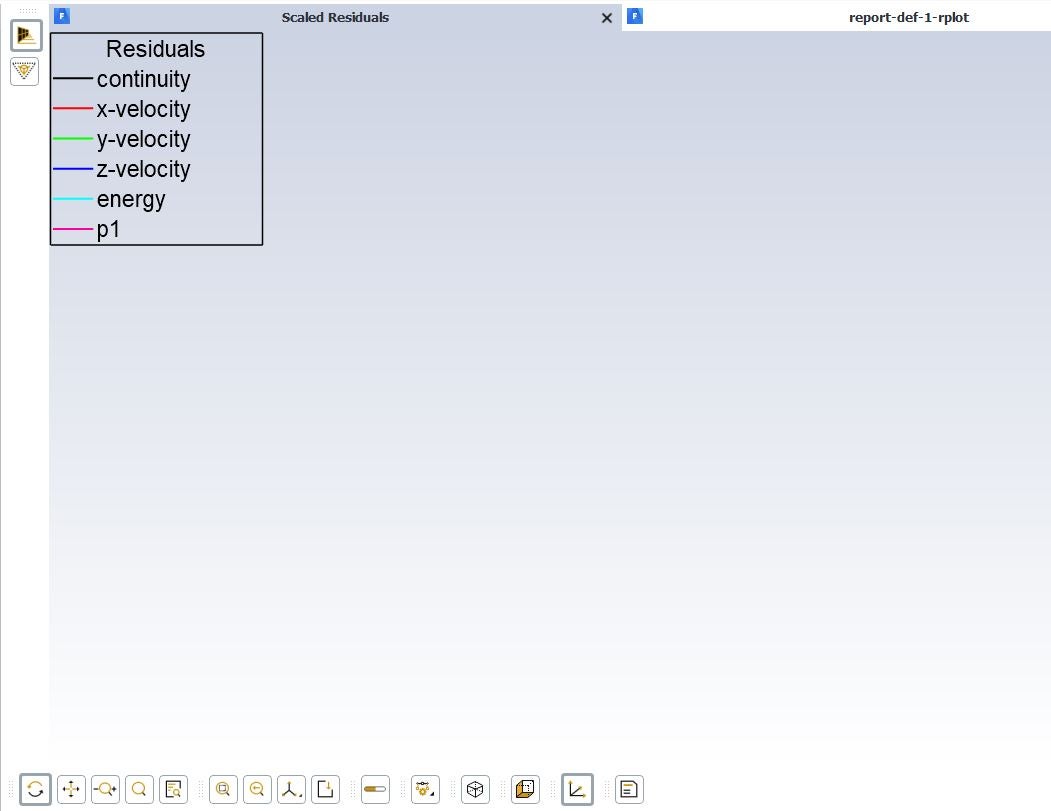Close the Scaled Residuals tab
Viewport: 1051px width, 811px height.
coord(607,18)
